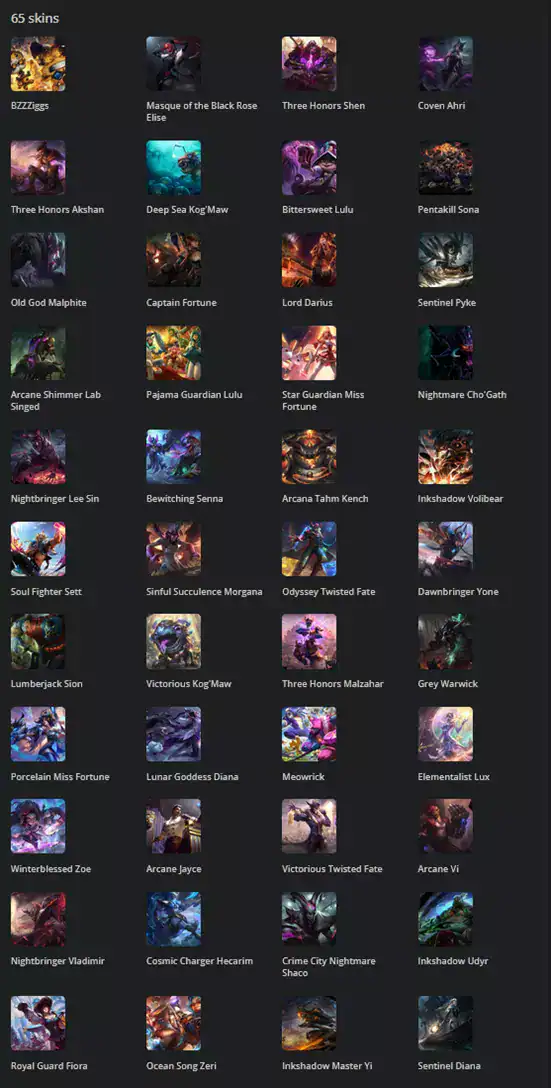Click the Meowrick skin picture
The height and width of the screenshot is (1088, 551).
click(310, 734)
